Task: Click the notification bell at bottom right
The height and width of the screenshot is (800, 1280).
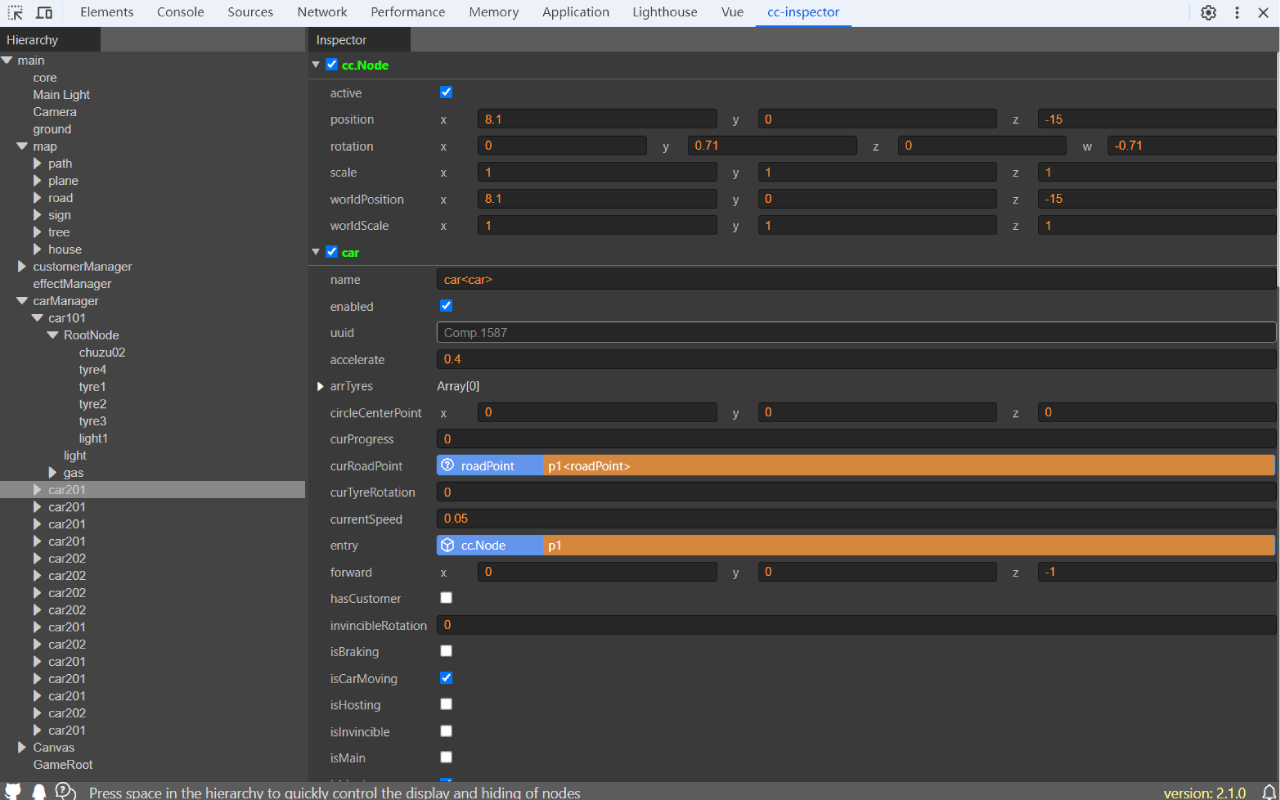Action: pyautogui.click(x=1267, y=791)
